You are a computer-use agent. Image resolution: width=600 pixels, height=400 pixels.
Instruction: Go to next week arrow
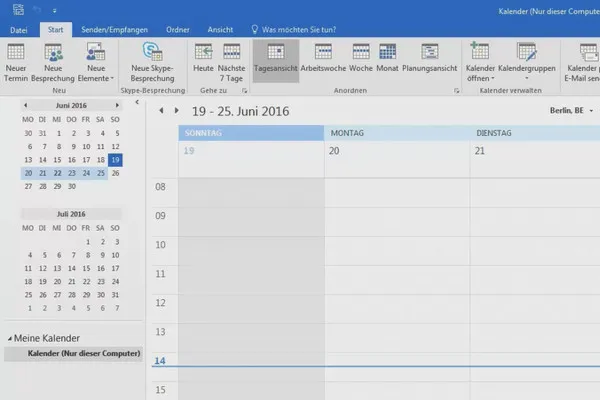click(x=176, y=111)
